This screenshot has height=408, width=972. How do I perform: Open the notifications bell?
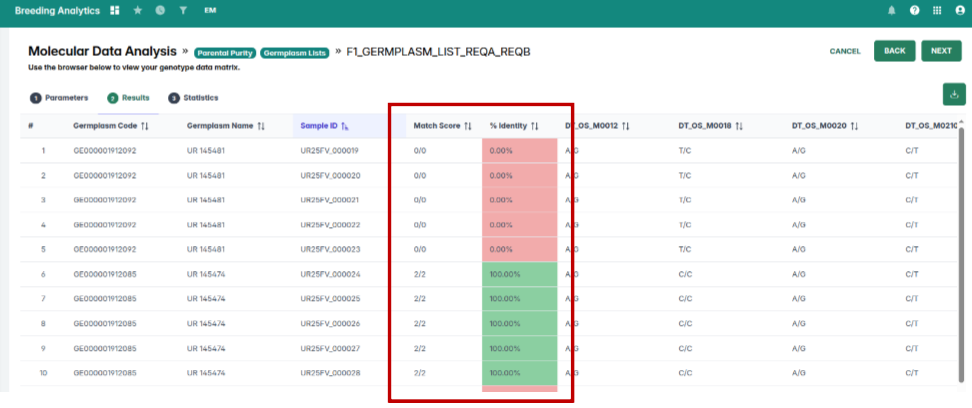891,10
